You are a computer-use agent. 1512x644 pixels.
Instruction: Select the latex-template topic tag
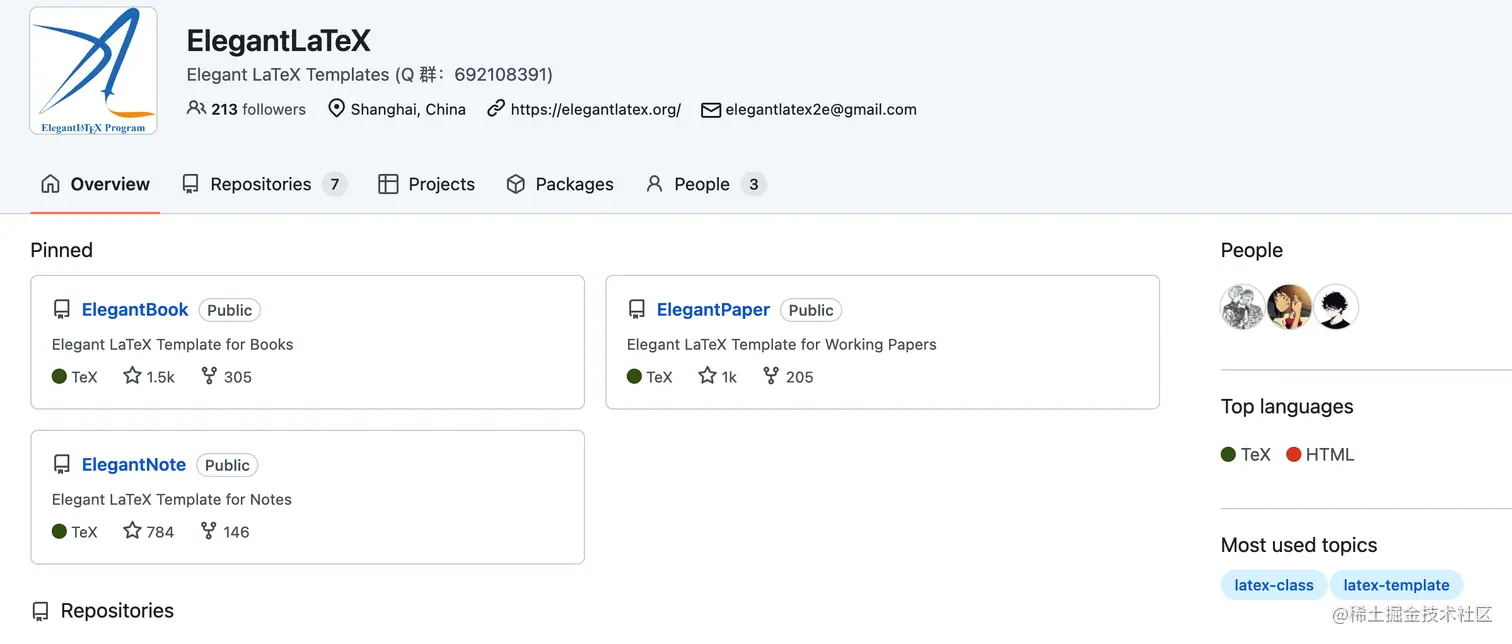1396,585
